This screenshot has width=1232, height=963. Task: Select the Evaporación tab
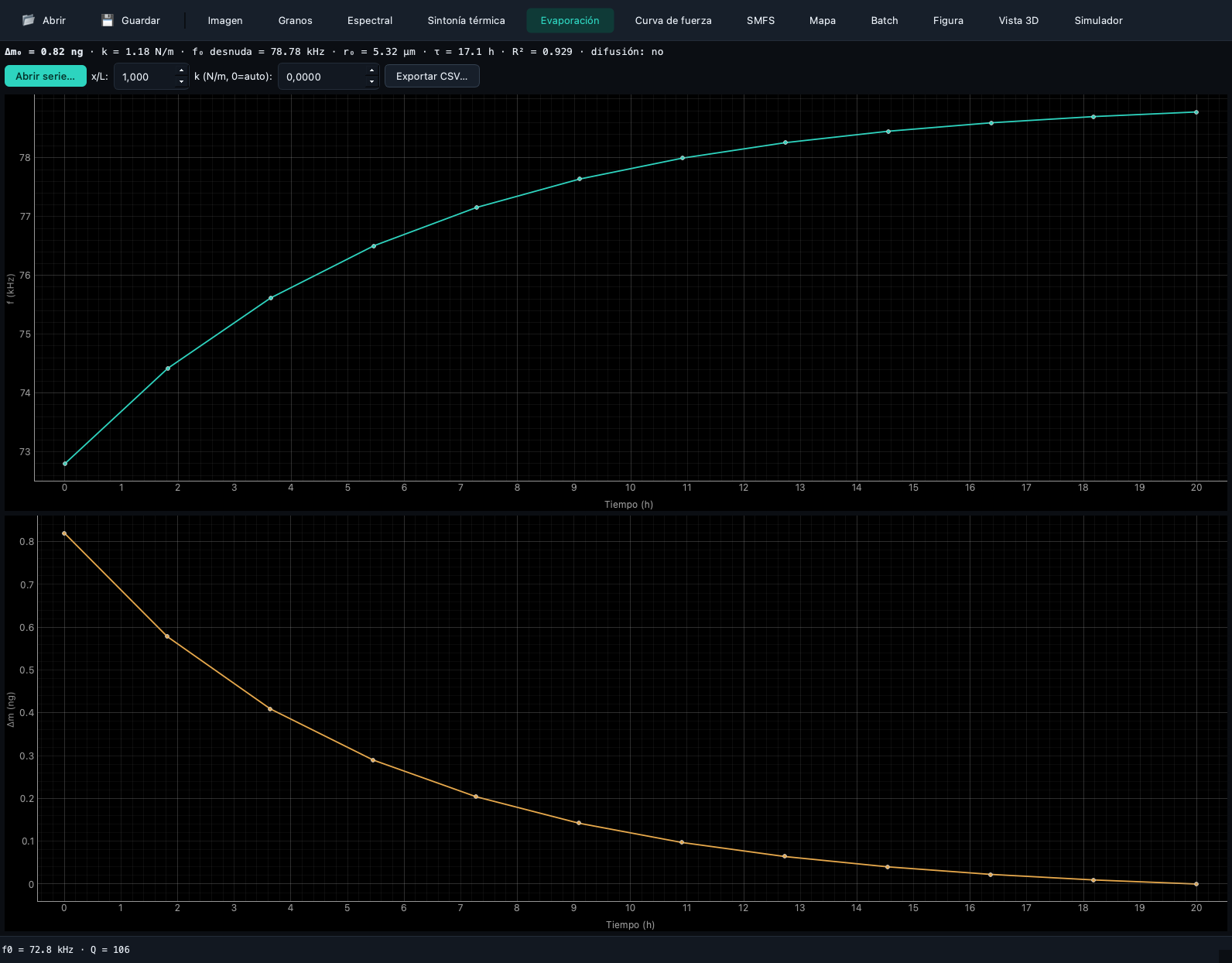(x=570, y=20)
